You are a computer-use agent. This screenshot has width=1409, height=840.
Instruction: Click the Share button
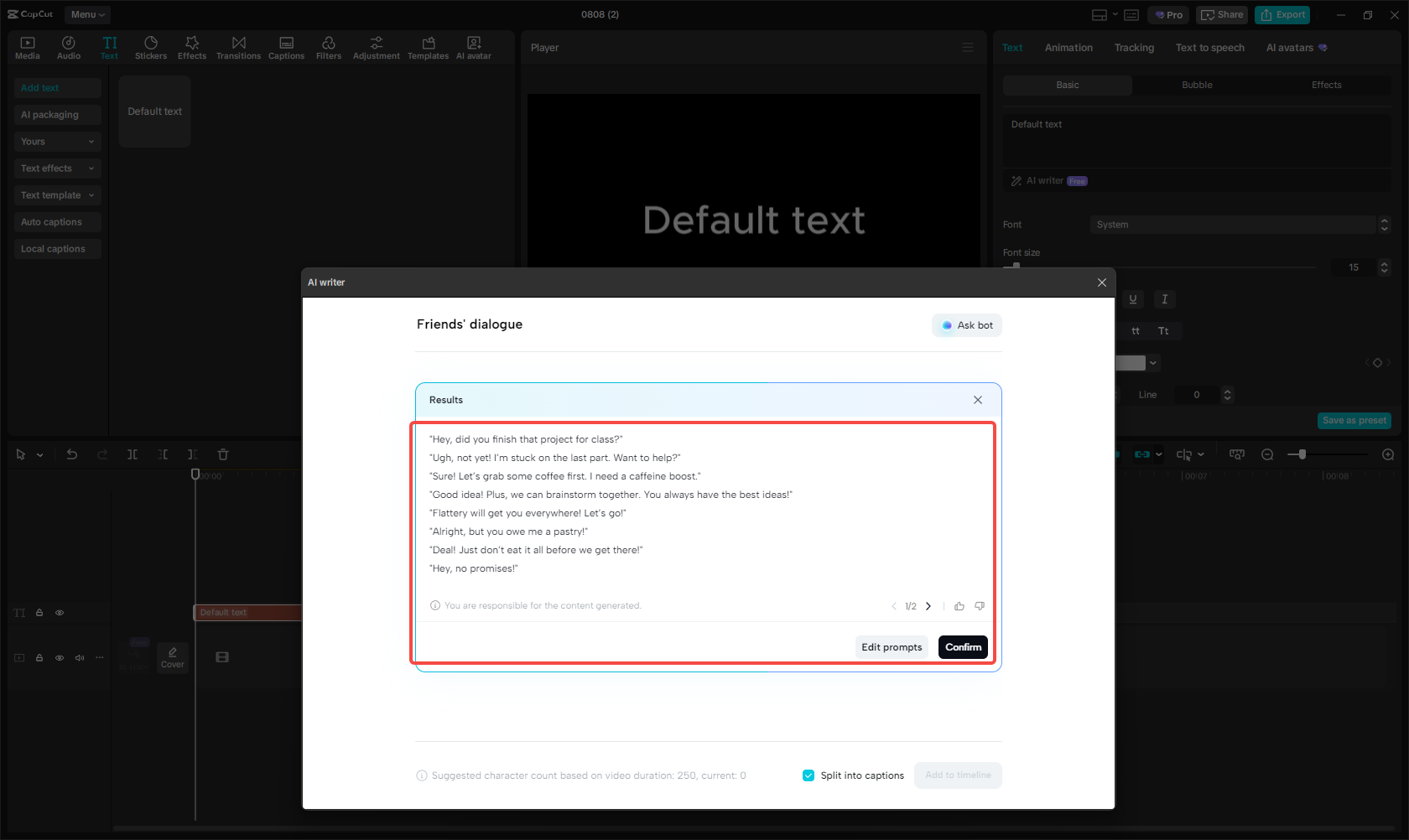coord(1222,15)
